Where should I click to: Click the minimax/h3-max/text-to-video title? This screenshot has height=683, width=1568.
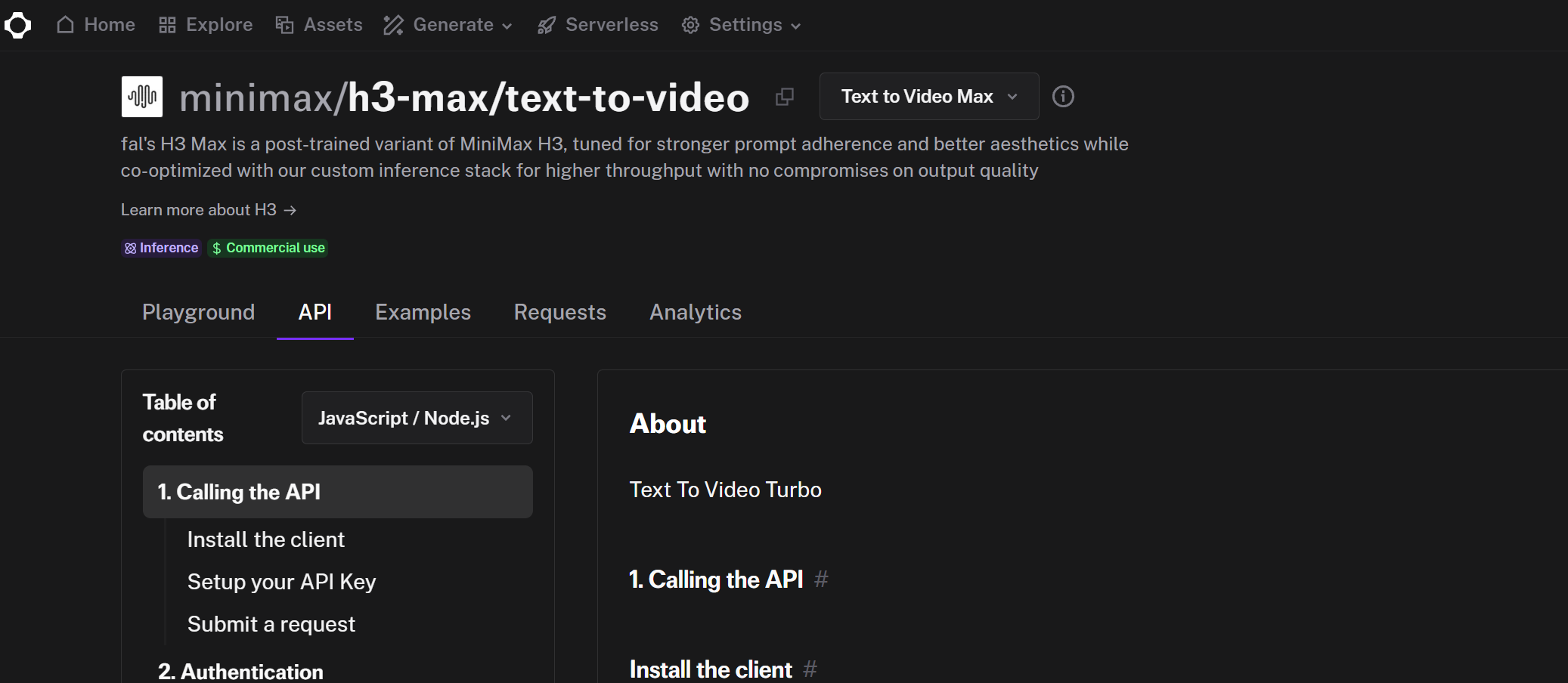[x=464, y=97]
